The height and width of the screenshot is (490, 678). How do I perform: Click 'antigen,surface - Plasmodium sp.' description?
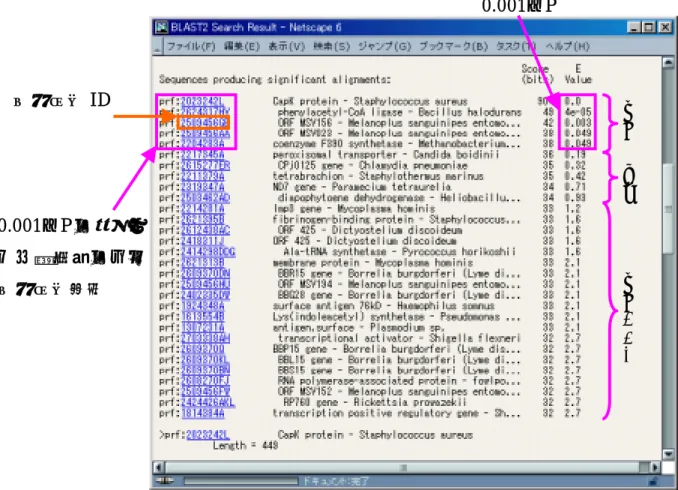[x=359, y=327]
